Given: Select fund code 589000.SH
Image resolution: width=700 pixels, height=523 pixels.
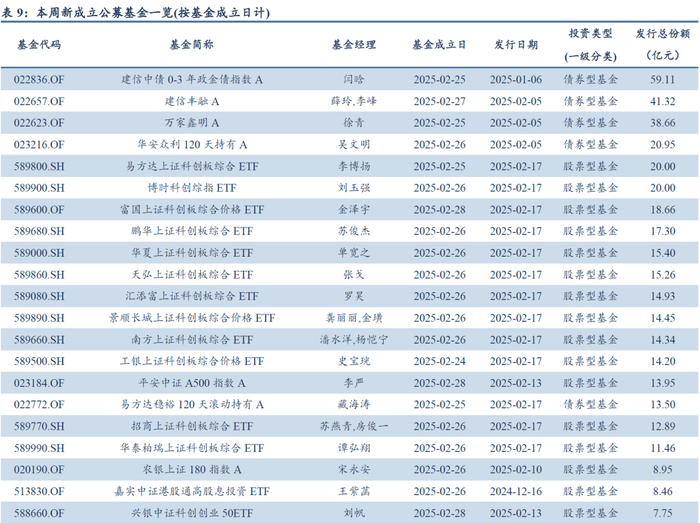Looking at the screenshot, I should [x=39, y=253].
